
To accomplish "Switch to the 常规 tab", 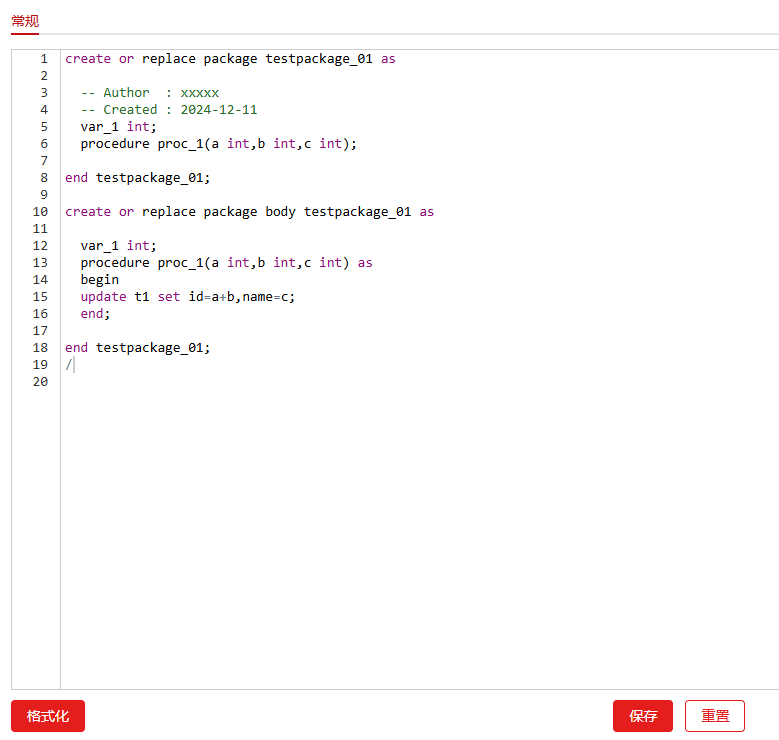I will [x=25, y=21].
